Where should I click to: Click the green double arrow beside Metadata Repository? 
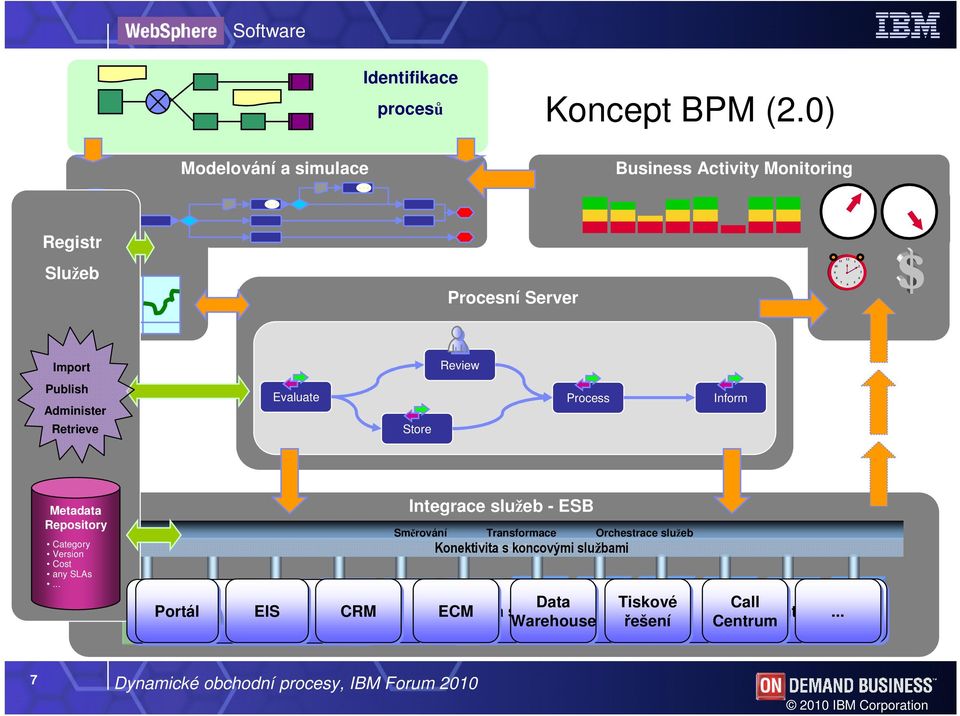(x=154, y=535)
